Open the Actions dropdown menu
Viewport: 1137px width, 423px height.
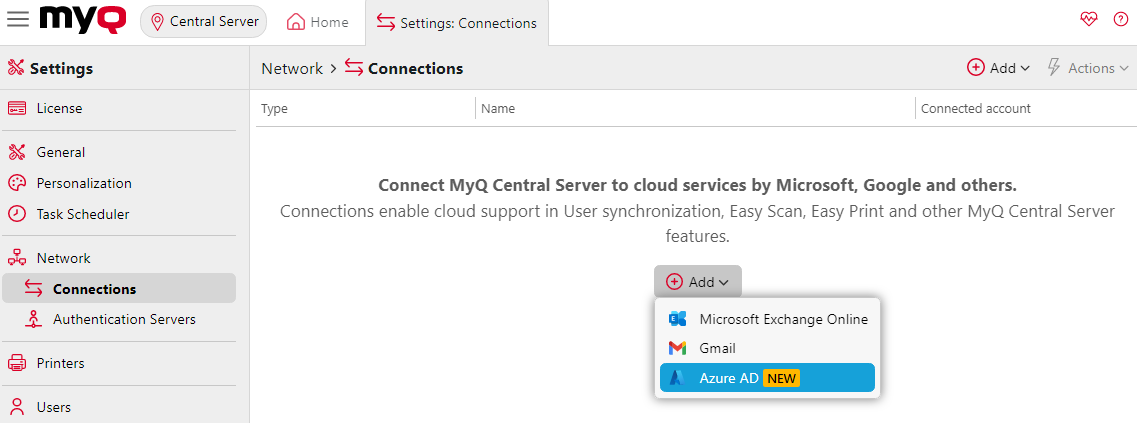[1088, 68]
